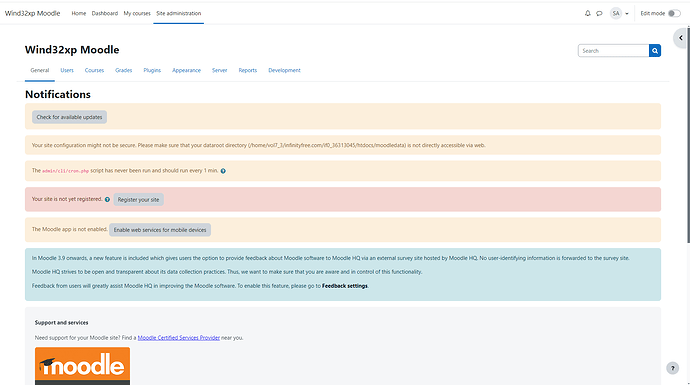Open the footer help question button
This screenshot has height=385, width=690.
[x=672, y=368]
